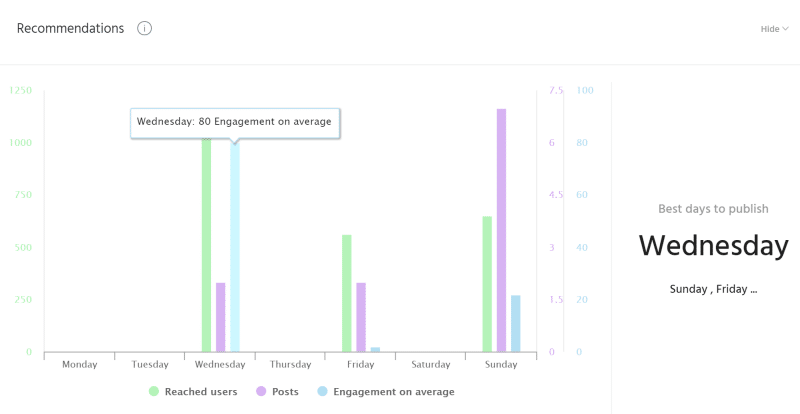Click Wednesday's purple Posts bar

pos(221,317)
